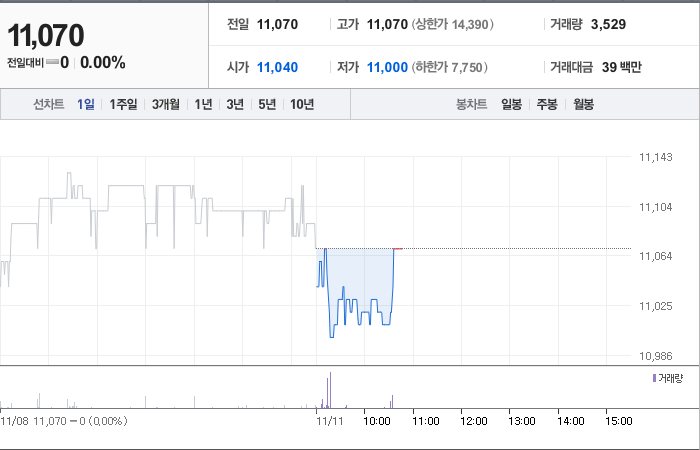Show the 1년 line chart
Image resolution: width=700 pixels, height=450 pixels.
[x=203, y=104]
